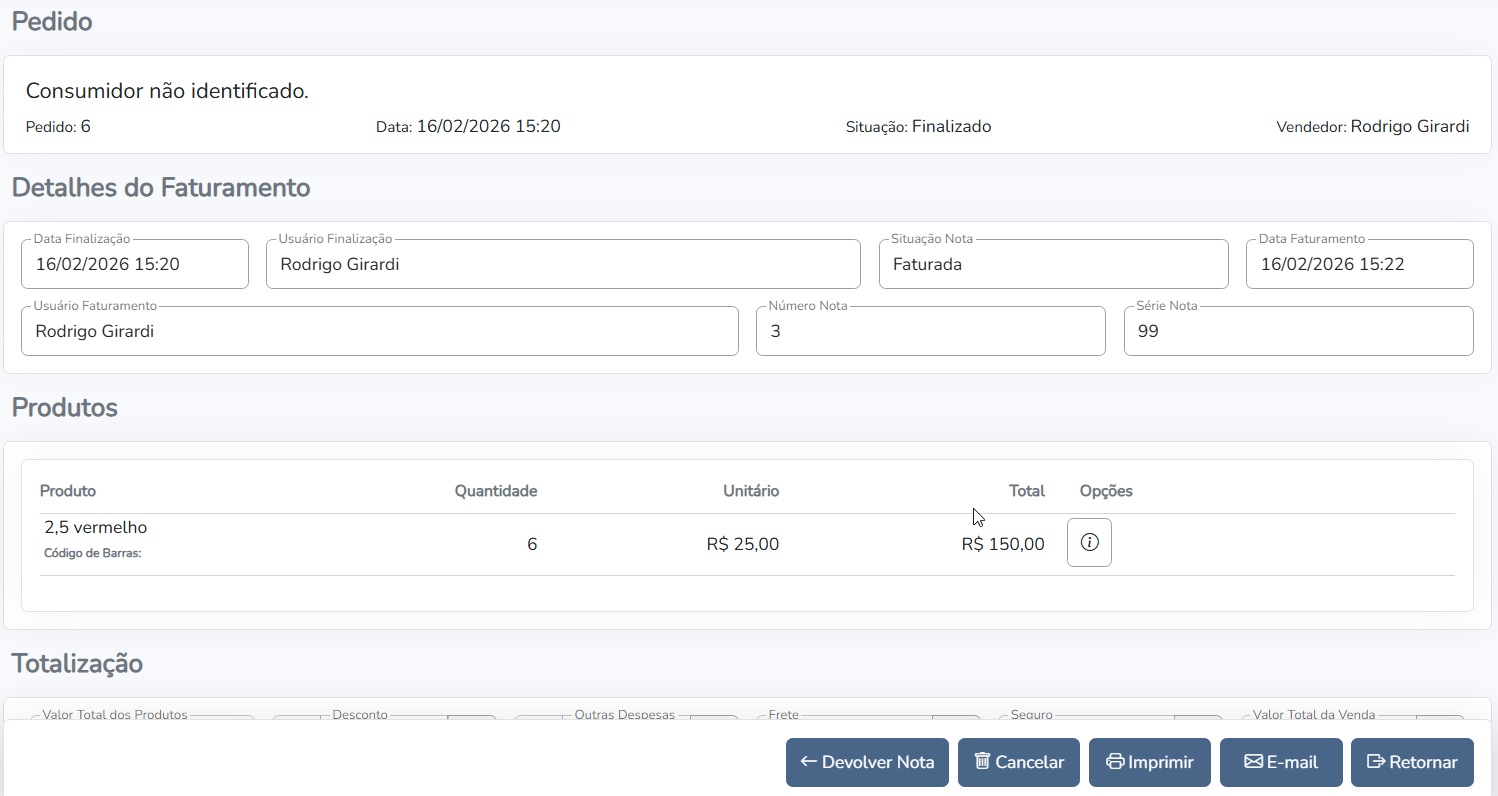Select the Usuário Finalização field
The image size is (1498, 796).
click(562, 265)
